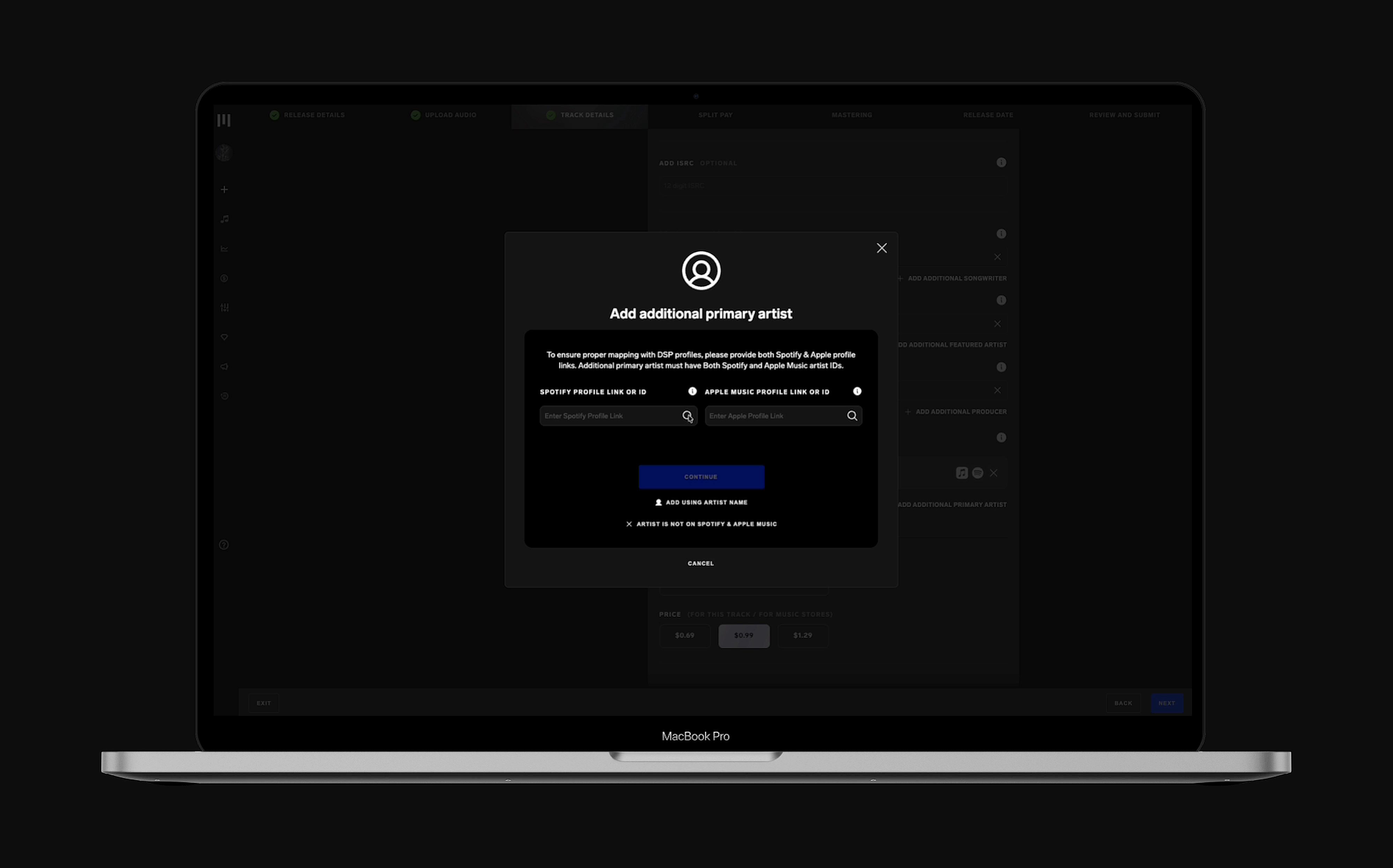Expand Add Additional Producer
The width and height of the screenshot is (1393, 868).
click(956, 411)
